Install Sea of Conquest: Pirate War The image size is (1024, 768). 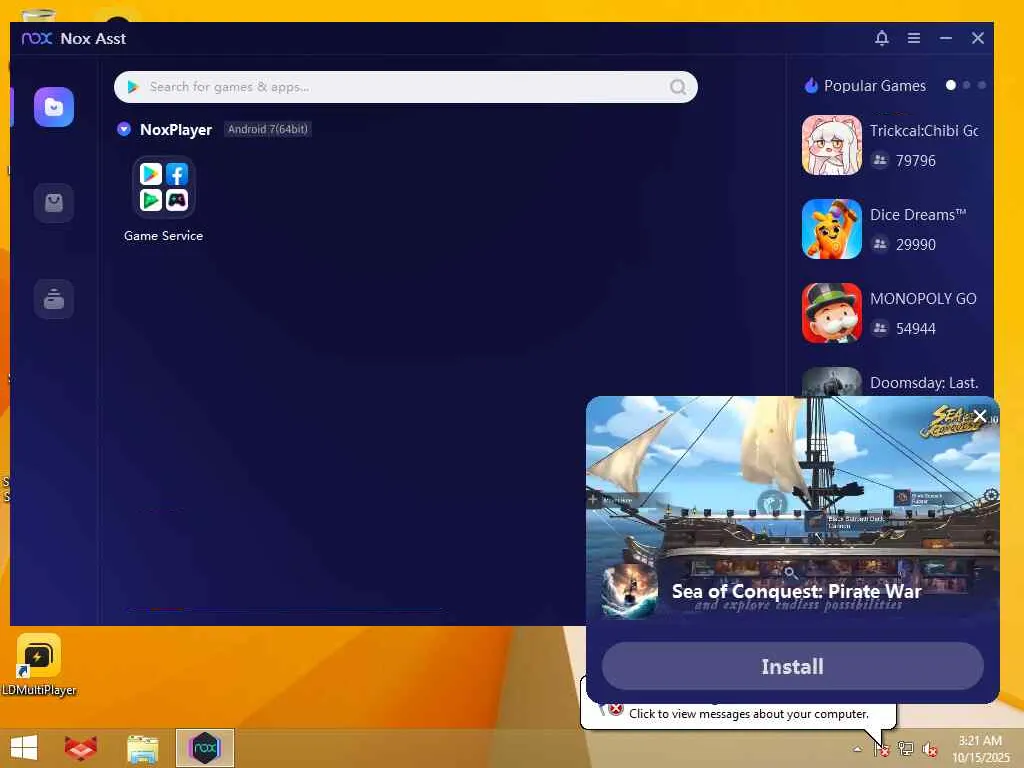(792, 666)
